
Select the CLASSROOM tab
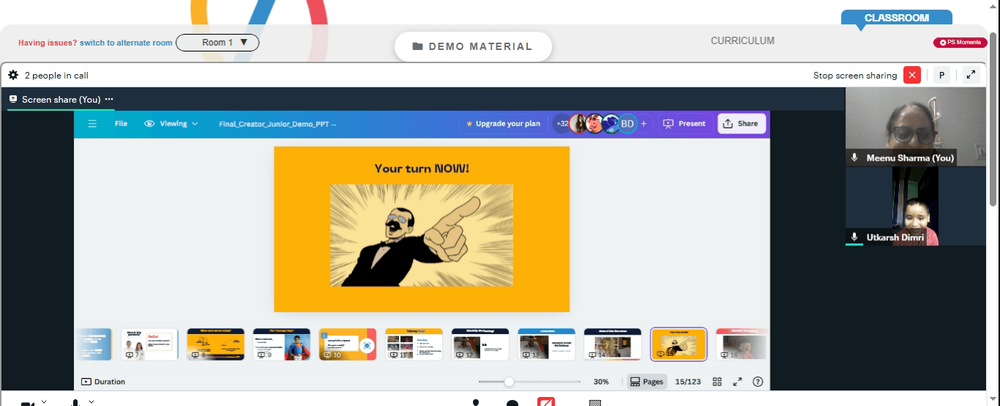pos(896,18)
